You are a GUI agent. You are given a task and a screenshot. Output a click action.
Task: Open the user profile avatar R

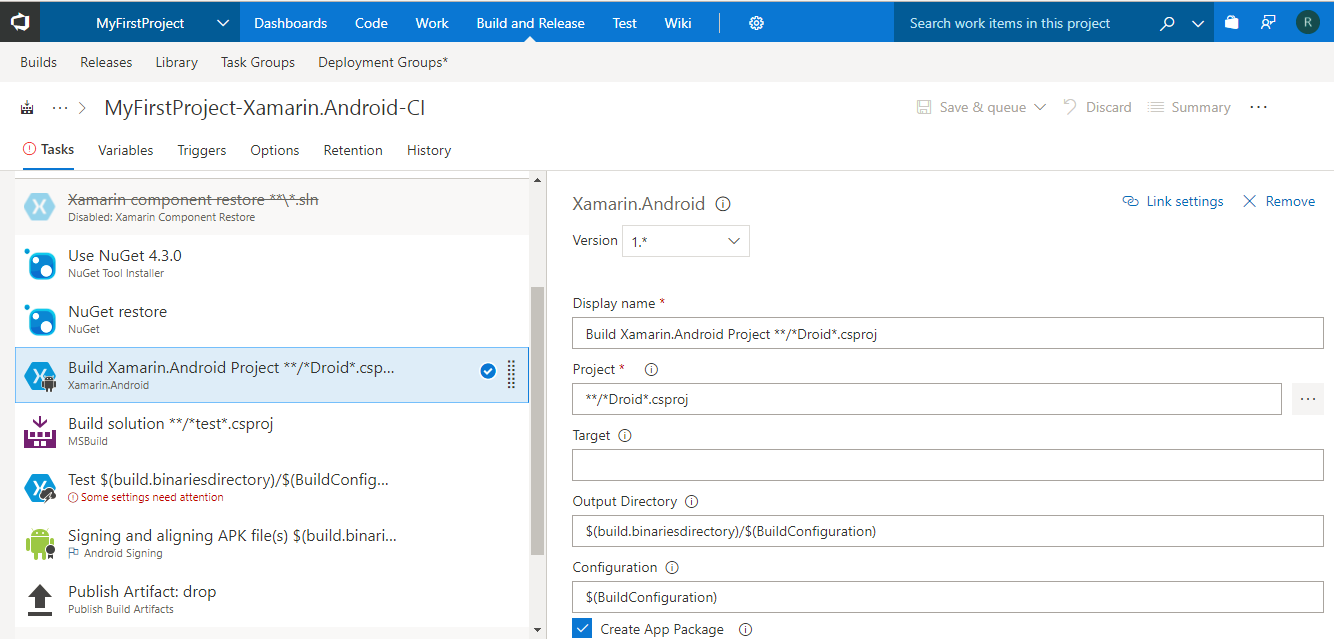1307,22
